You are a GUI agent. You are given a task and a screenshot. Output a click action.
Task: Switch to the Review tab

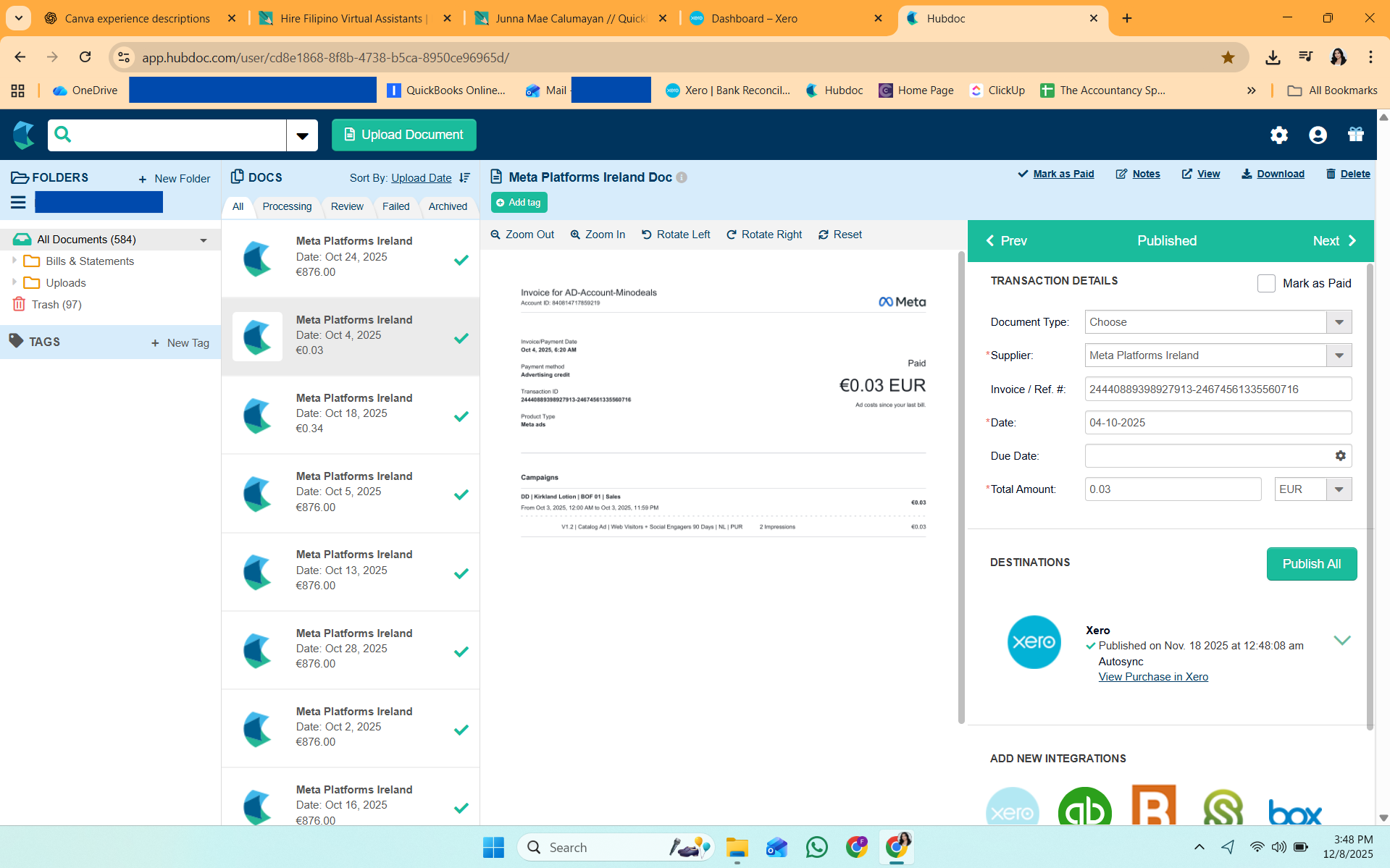point(347,206)
